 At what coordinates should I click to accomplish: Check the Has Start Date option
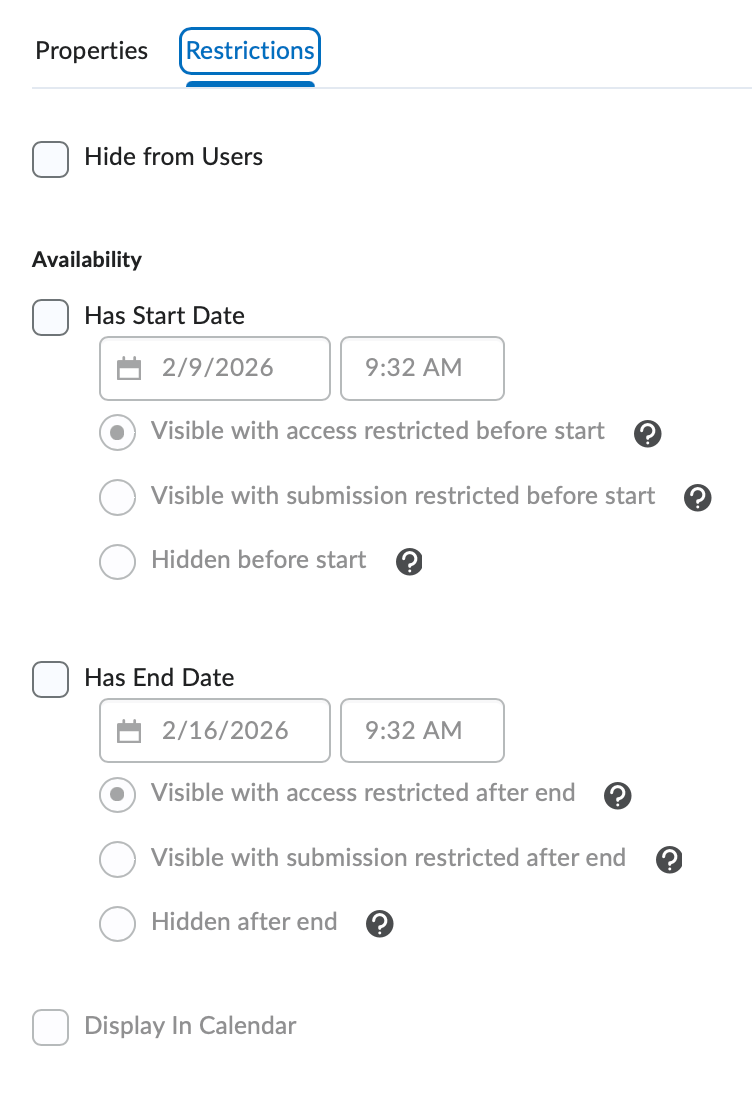[x=50, y=317]
